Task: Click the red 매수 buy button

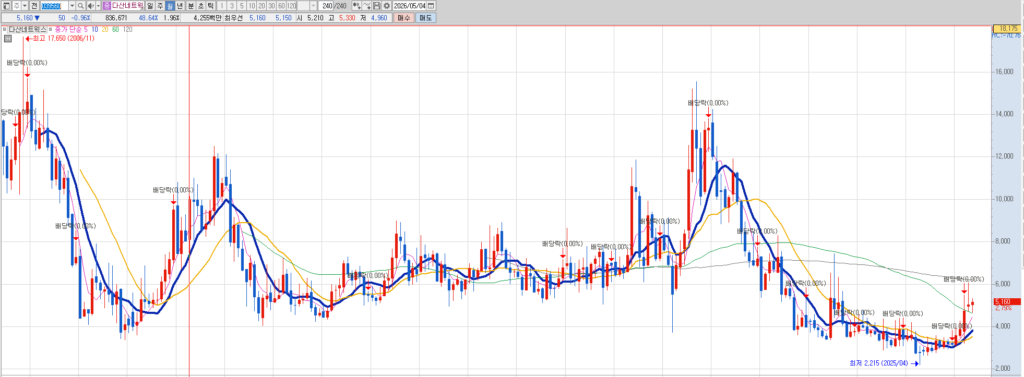Action: (x=404, y=18)
